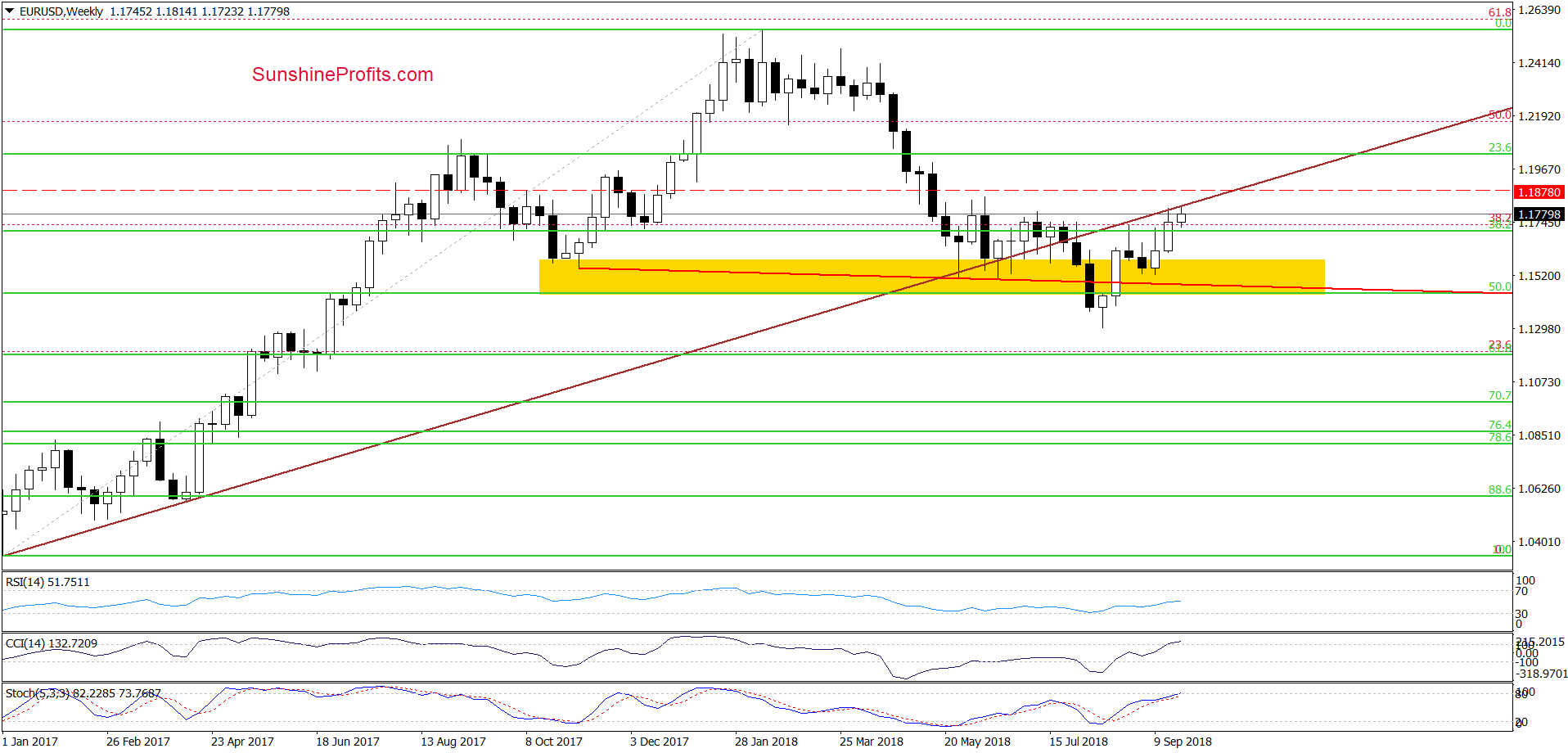This screenshot has height=753, width=1568.
Task: Click the 26 Feb 2017 date label
Action: pyautogui.click(x=138, y=742)
